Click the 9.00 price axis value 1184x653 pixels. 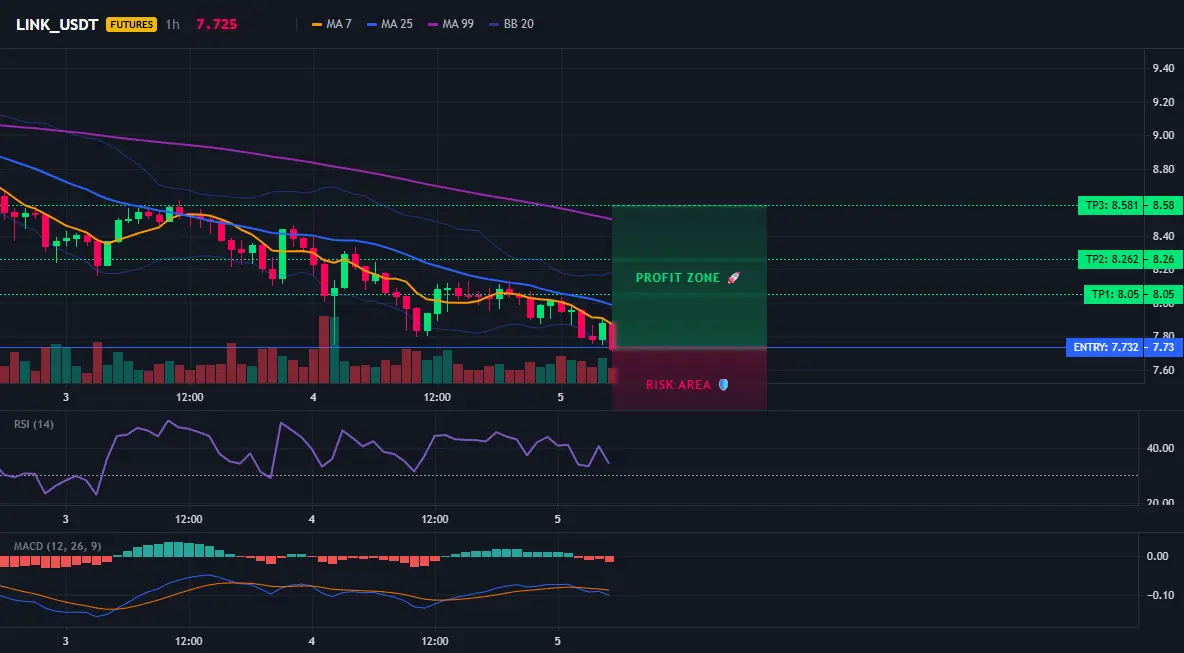point(1163,135)
